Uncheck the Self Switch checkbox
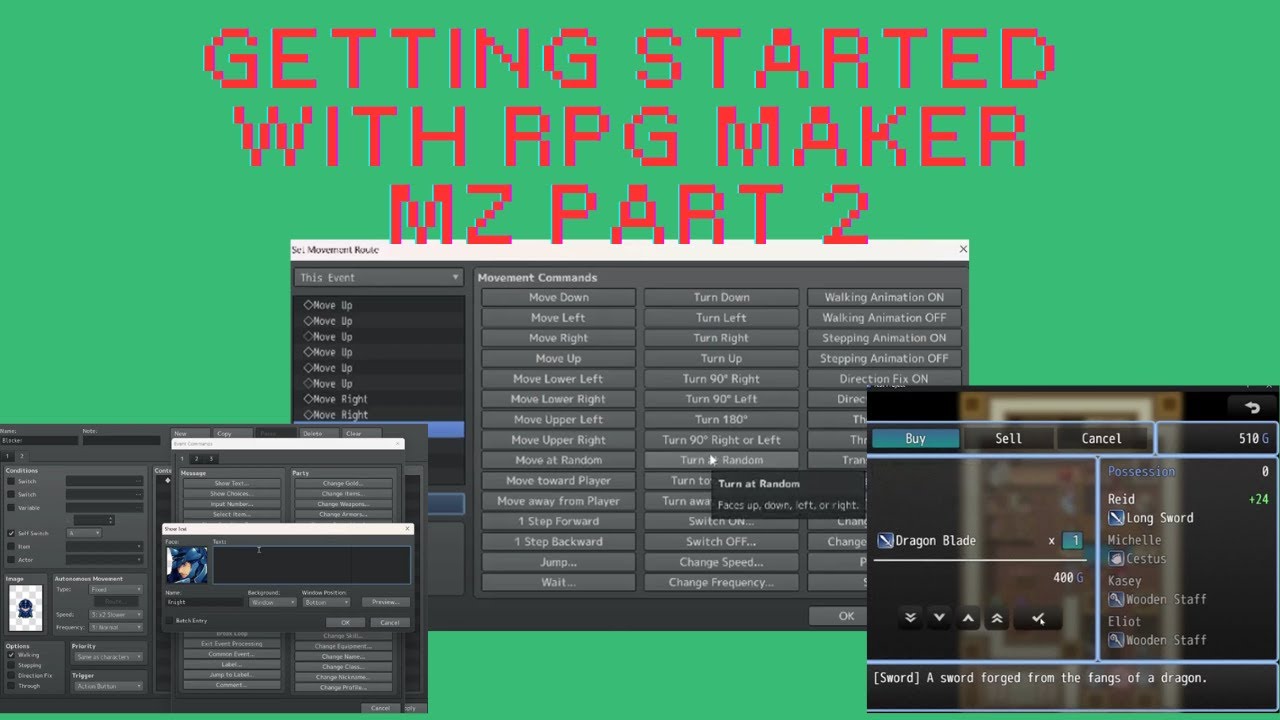 [11, 533]
